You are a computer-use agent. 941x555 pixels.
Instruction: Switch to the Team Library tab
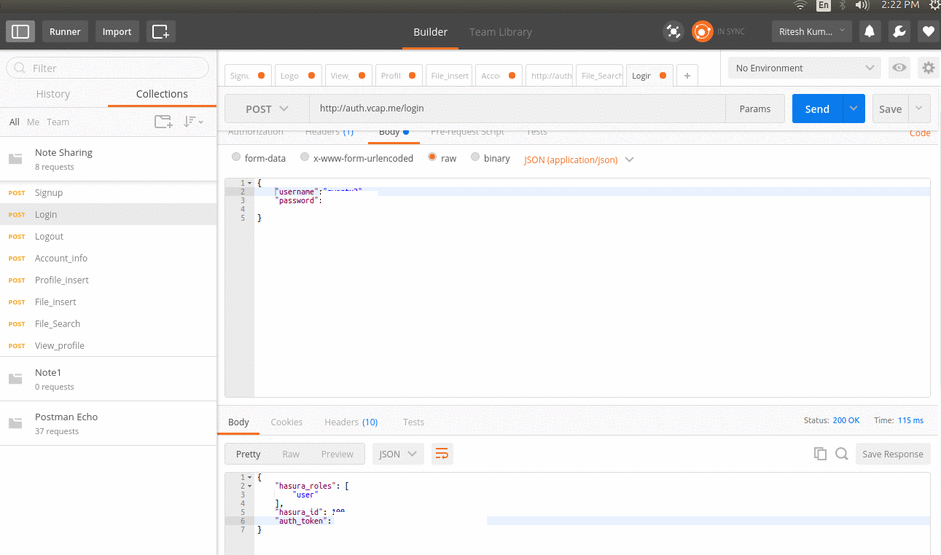tap(501, 32)
